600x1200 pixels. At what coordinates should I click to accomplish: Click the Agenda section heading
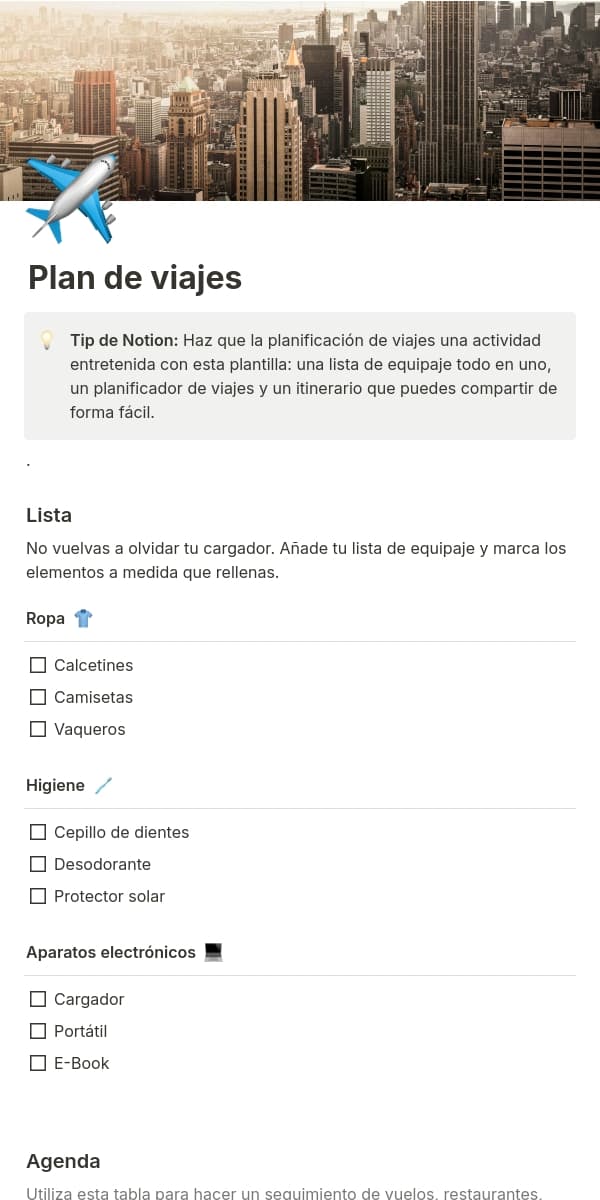(63, 1162)
